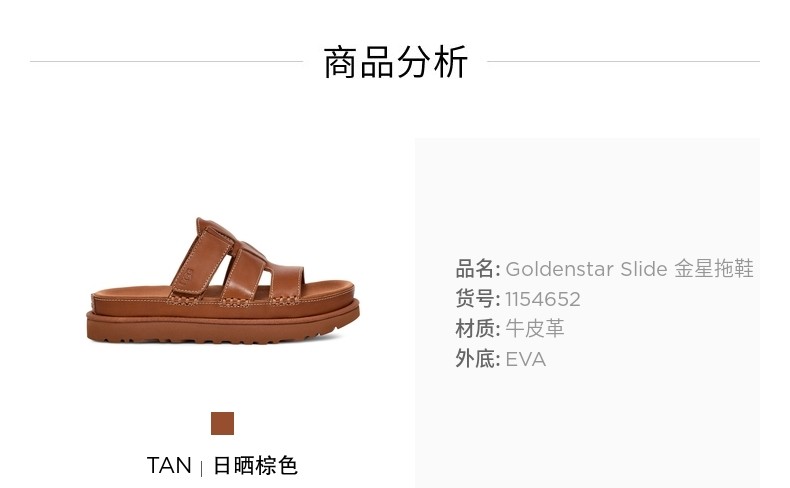Click the horizontal rule left of 商品分析

(167, 61)
